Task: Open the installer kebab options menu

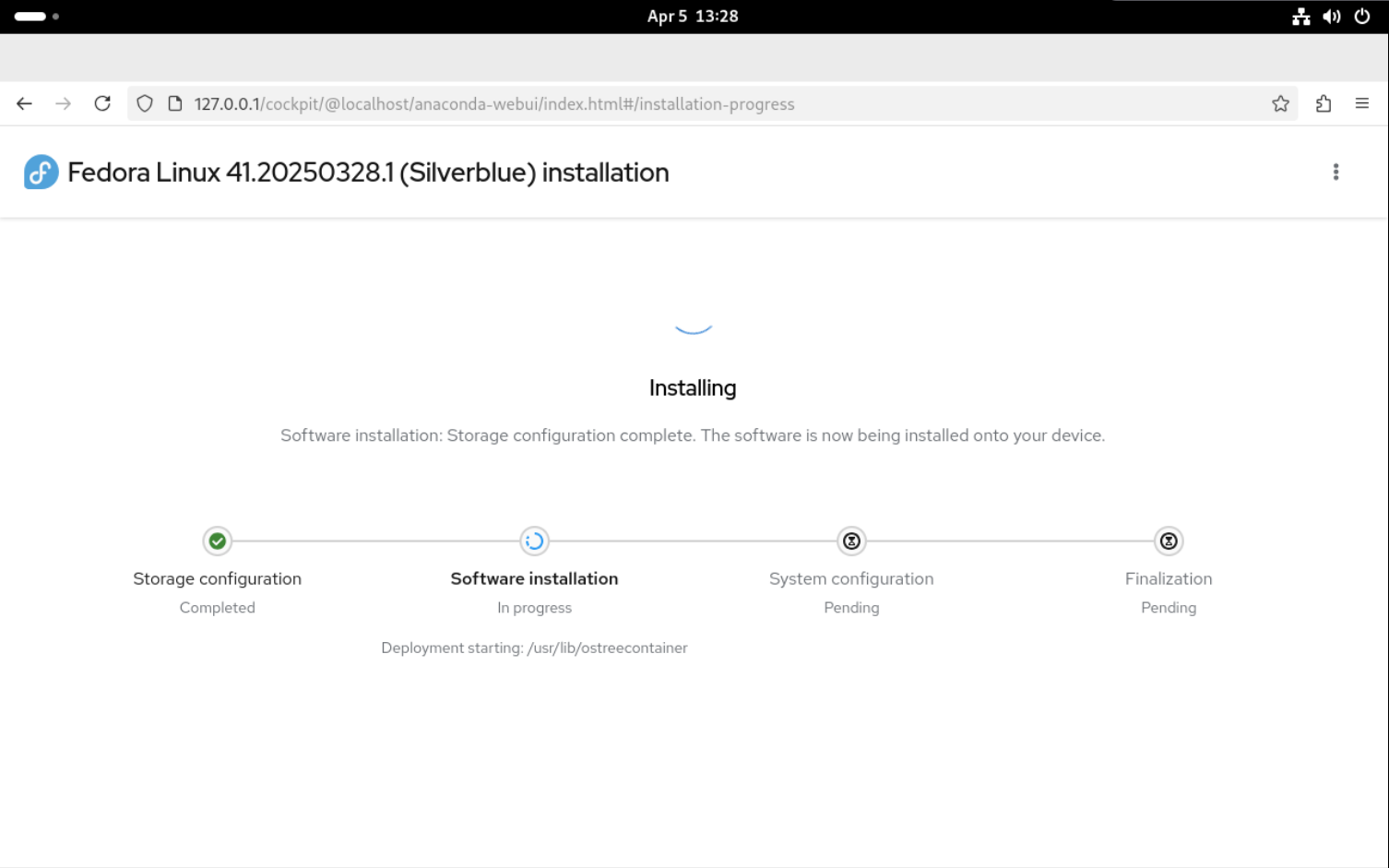Action: click(1336, 172)
